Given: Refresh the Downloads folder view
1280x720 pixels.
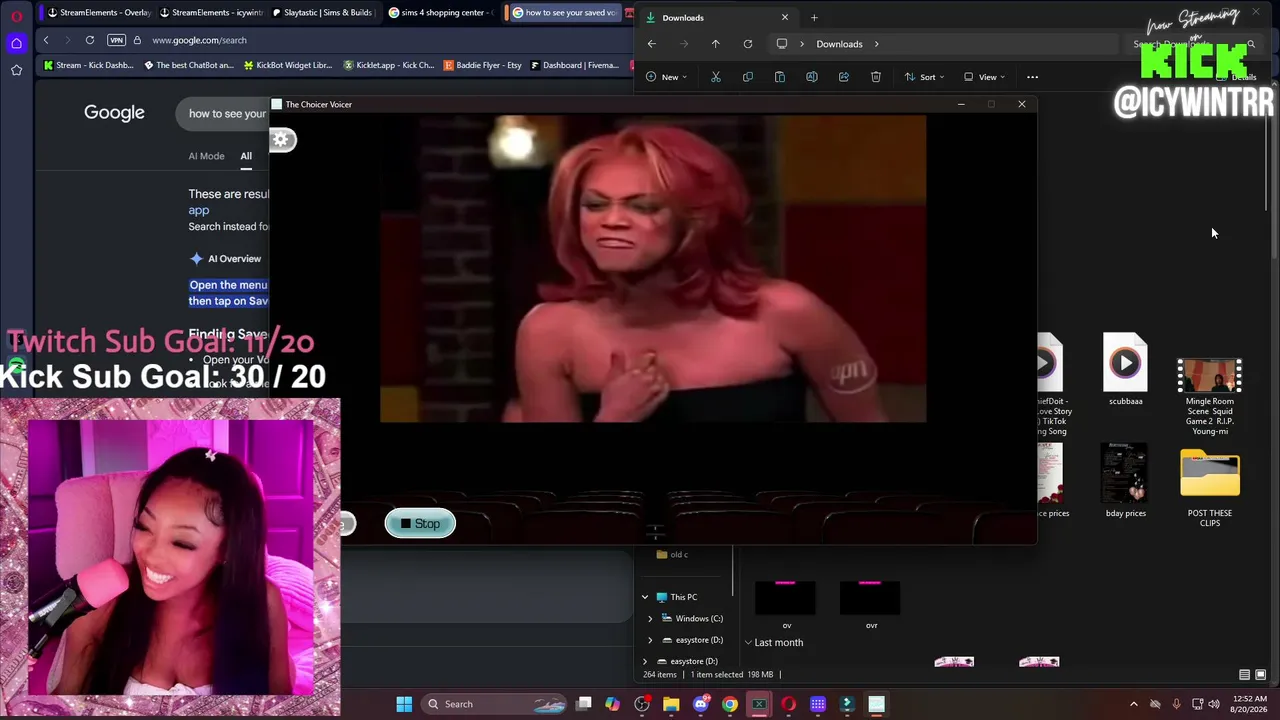Looking at the screenshot, I should [x=747, y=44].
